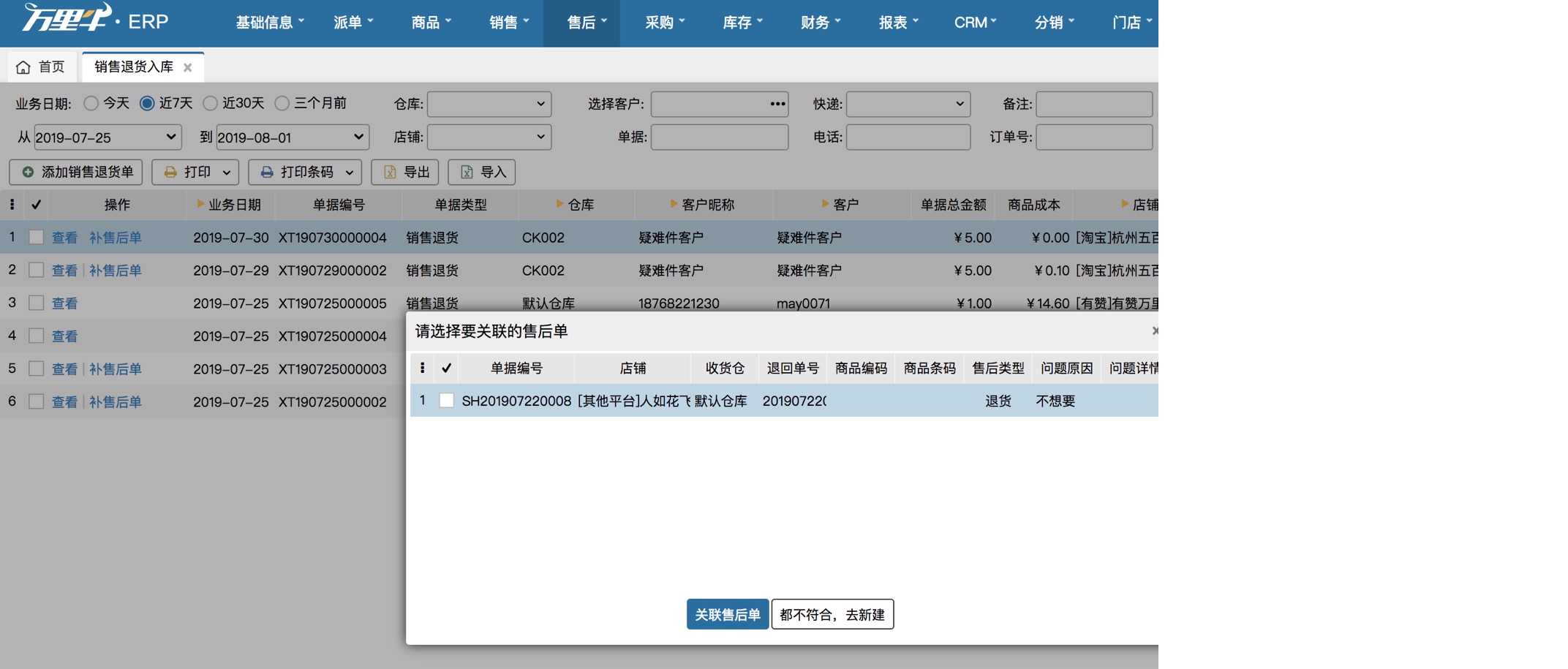1568x669 pixels.
Task: Focus the 订单号 input field
Action: pos(1094,137)
